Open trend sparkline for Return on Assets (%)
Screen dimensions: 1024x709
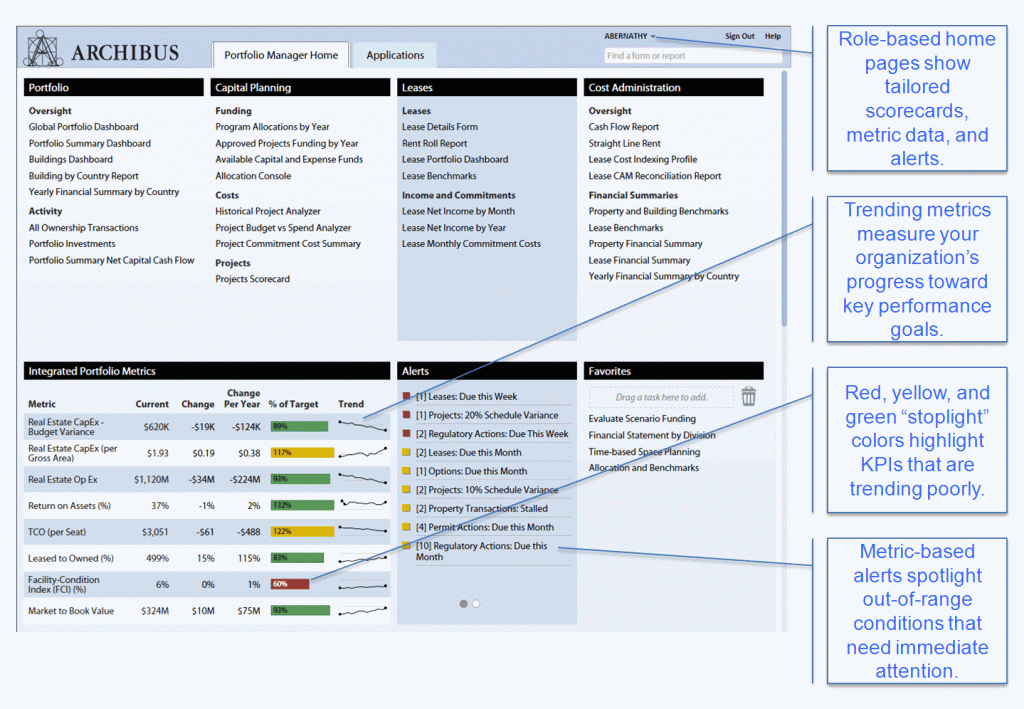point(362,505)
